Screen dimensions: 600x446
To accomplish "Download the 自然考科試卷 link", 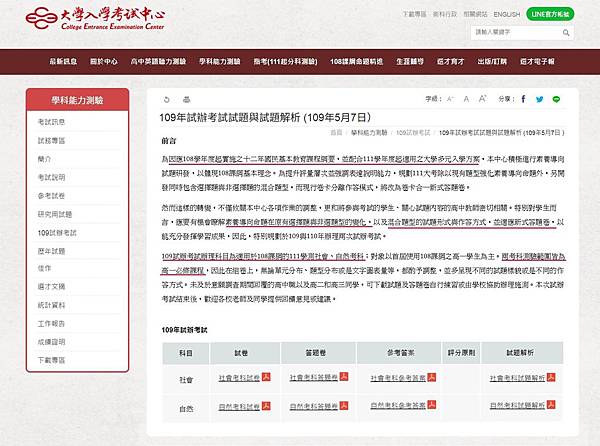I will (x=239, y=407).
